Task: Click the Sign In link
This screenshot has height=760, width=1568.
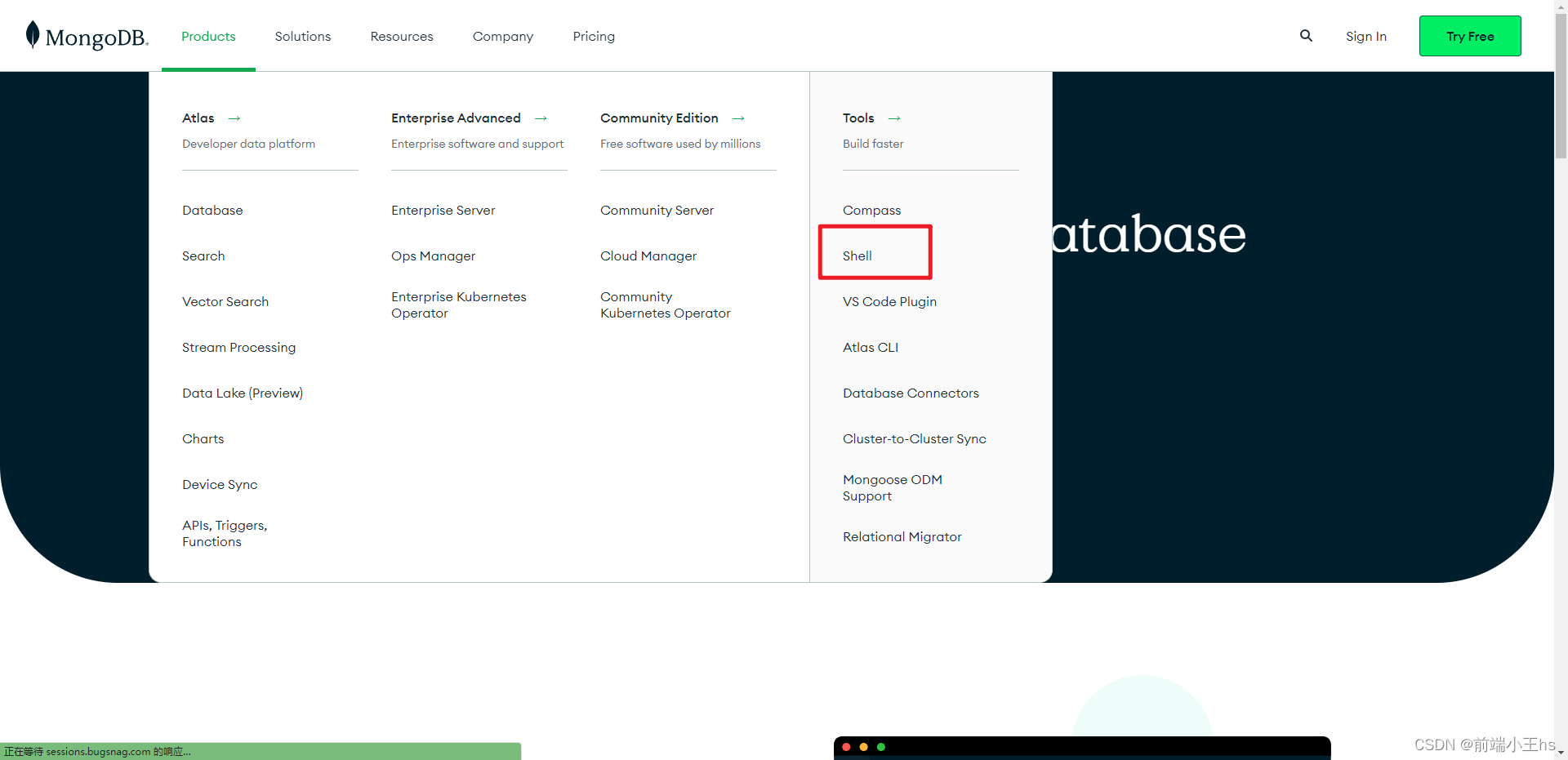Action: click(1366, 37)
